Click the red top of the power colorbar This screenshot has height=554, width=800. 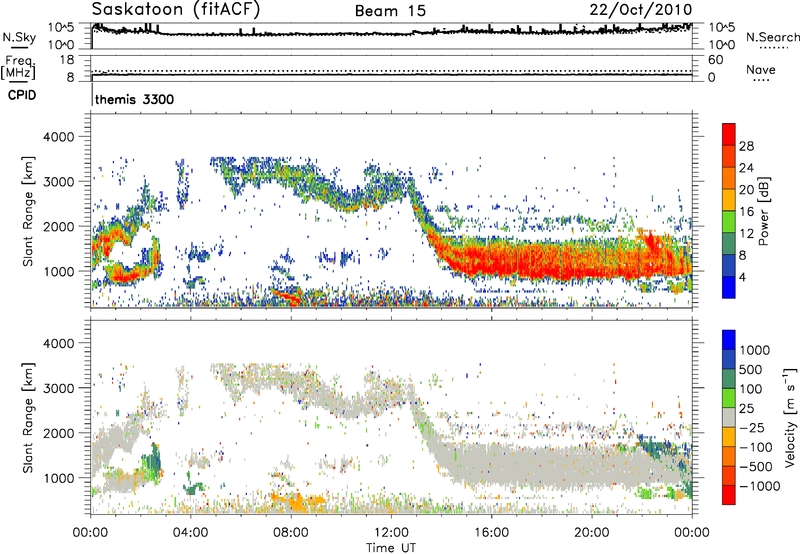tap(729, 134)
